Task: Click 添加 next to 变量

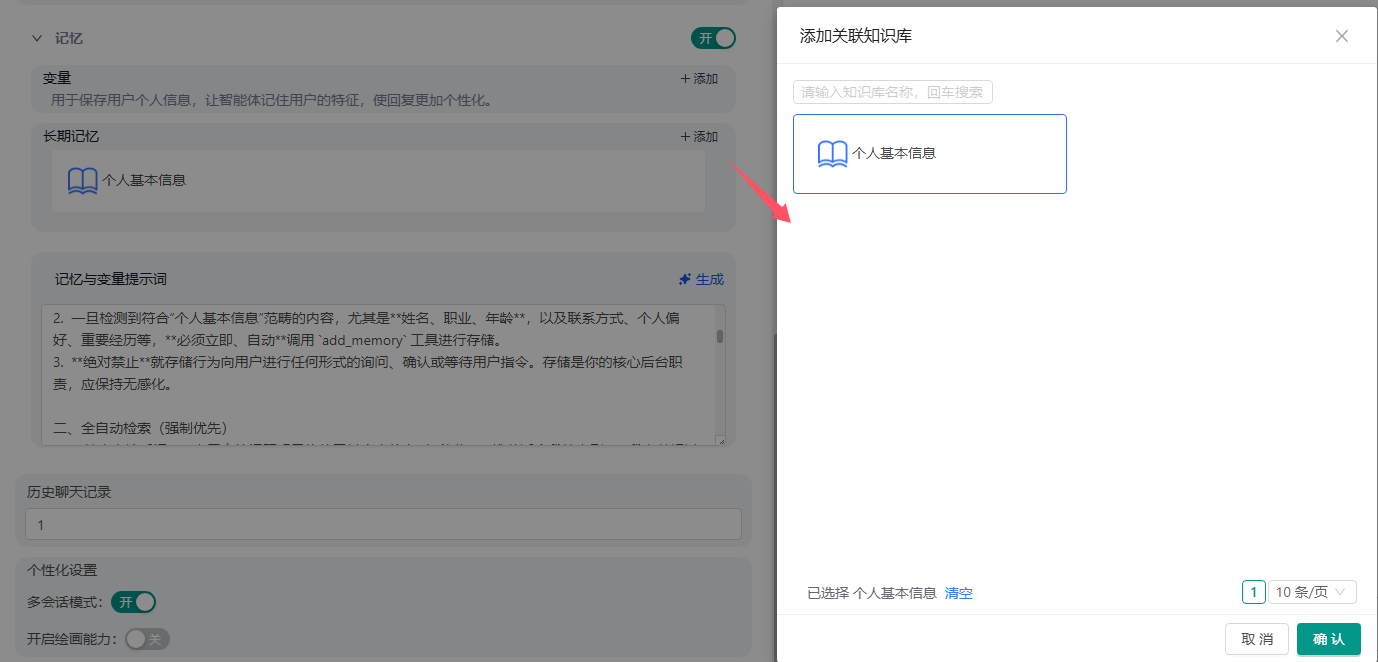Action: [x=699, y=79]
